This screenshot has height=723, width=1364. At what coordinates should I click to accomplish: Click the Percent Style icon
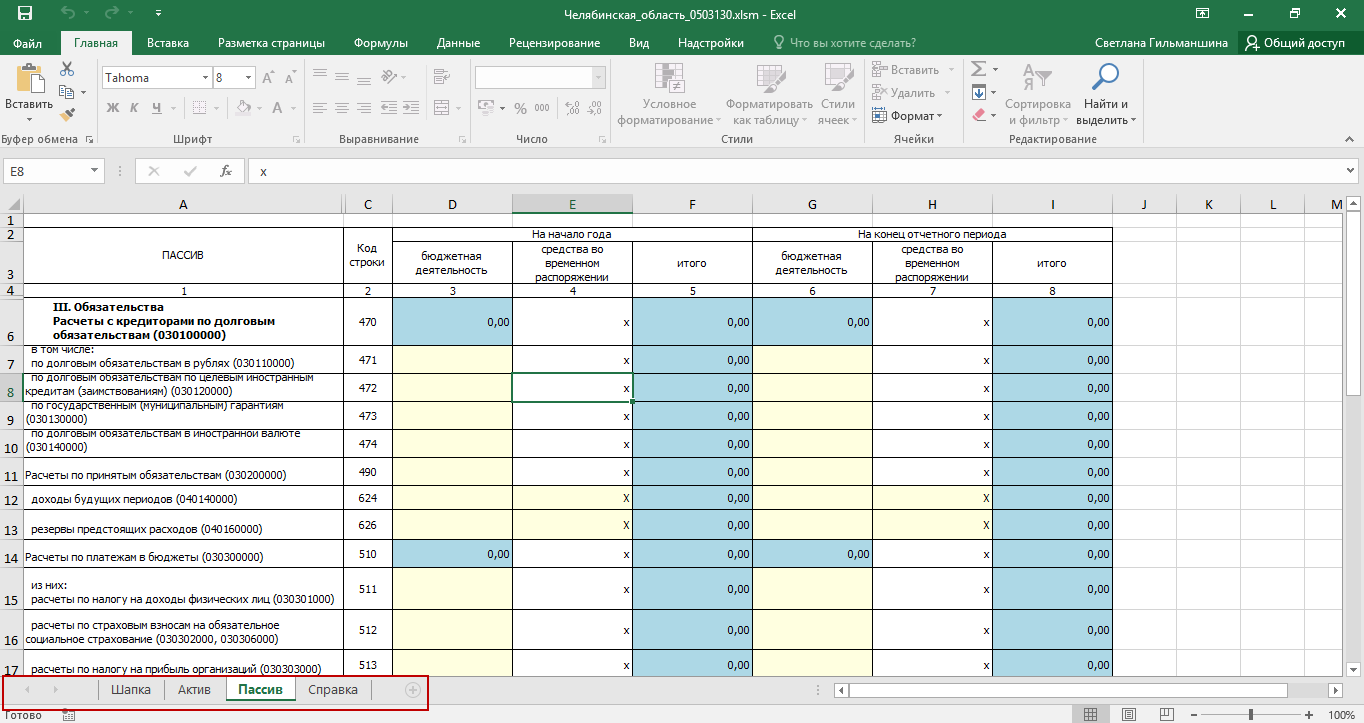520,108
